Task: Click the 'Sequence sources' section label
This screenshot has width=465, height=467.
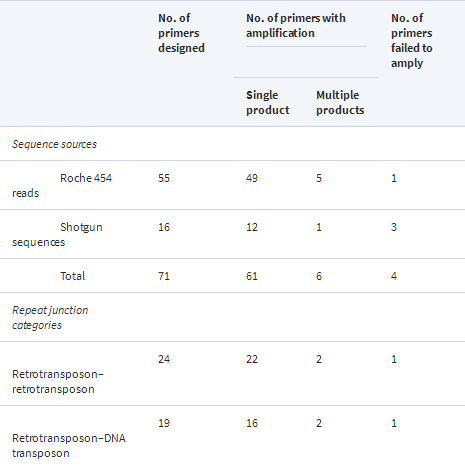Action: click(x=54, y=144)
